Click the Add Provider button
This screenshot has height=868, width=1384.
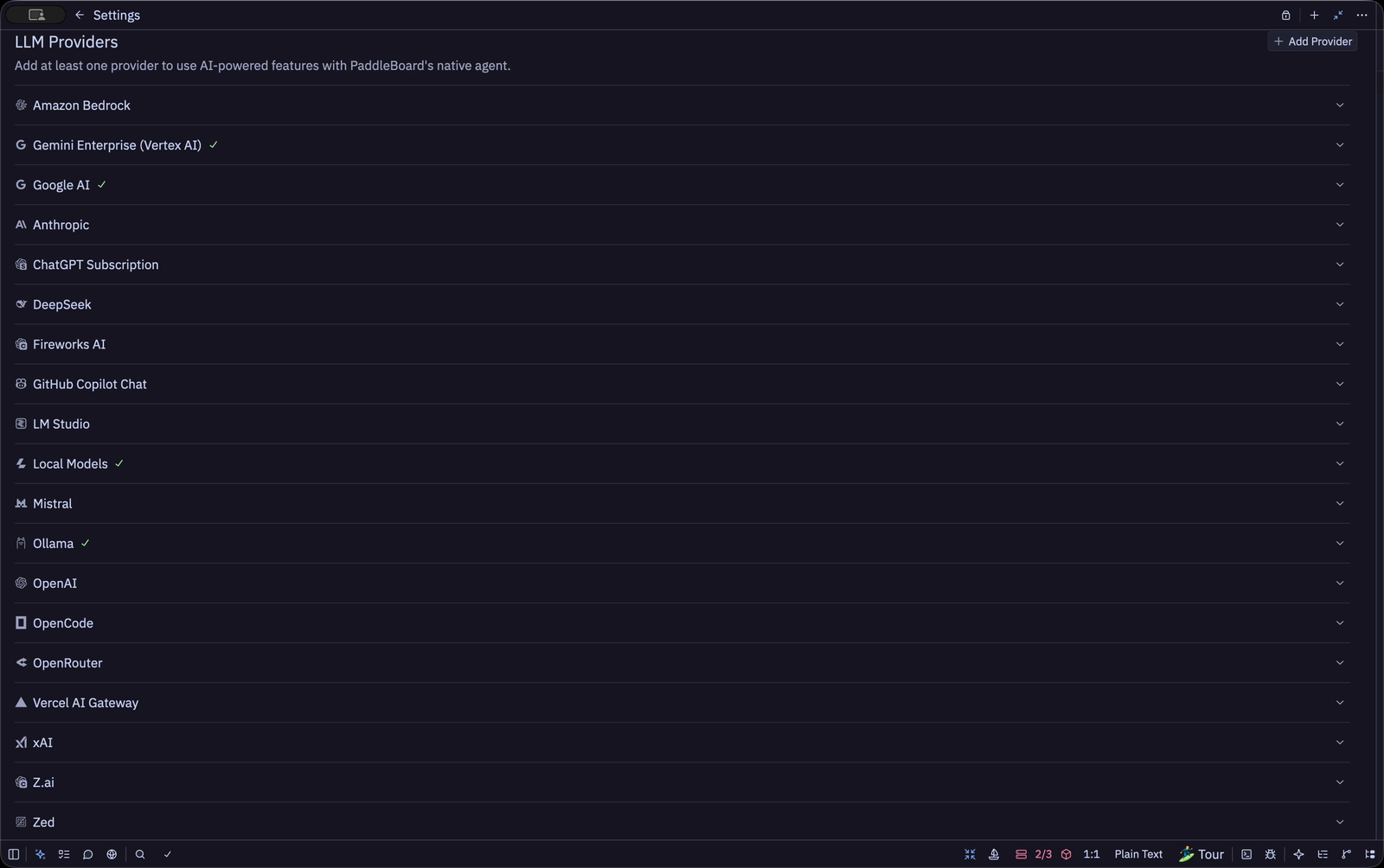pyautogui.click(x=1312, y=41)
